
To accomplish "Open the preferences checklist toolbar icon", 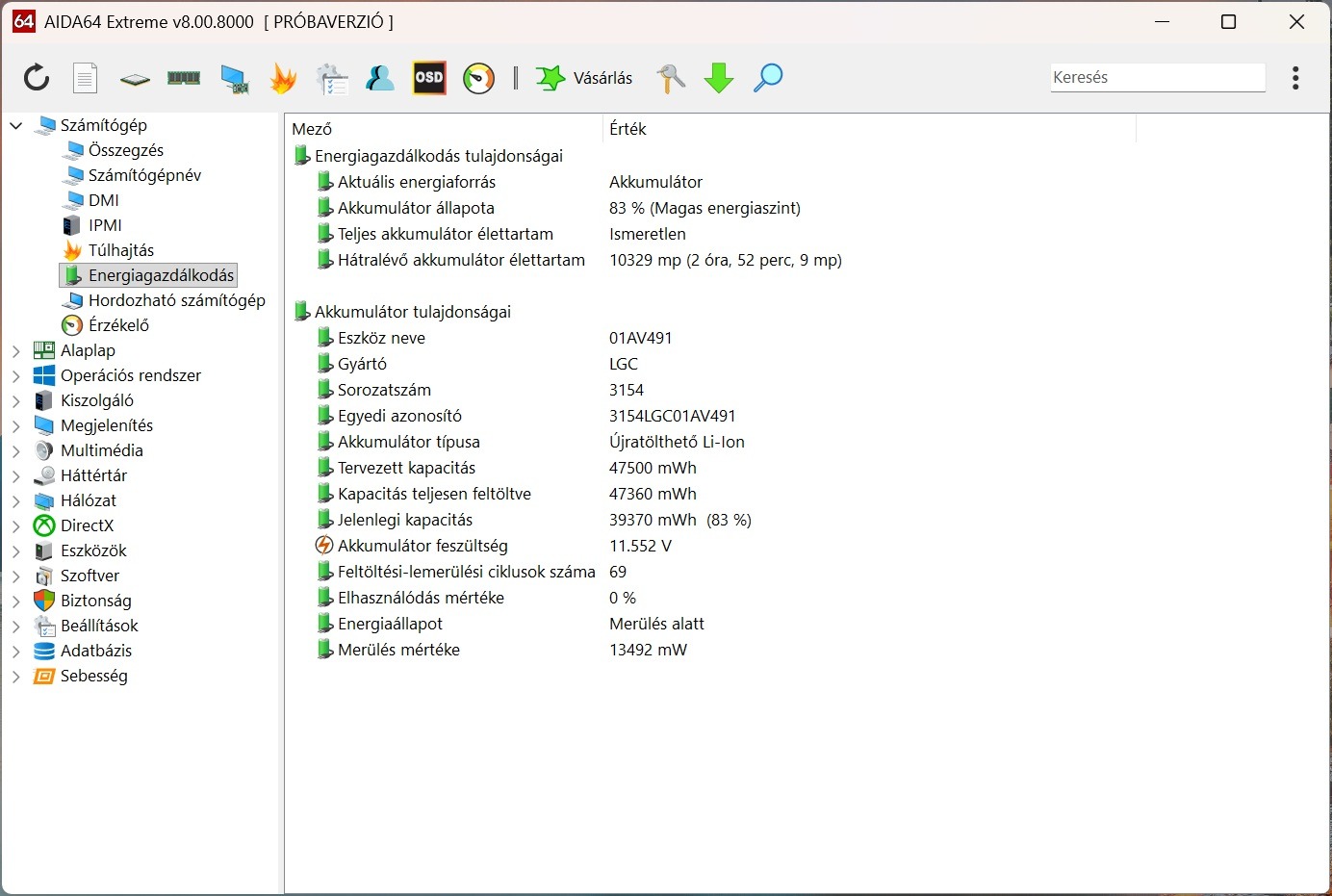I will pos(332,79).
